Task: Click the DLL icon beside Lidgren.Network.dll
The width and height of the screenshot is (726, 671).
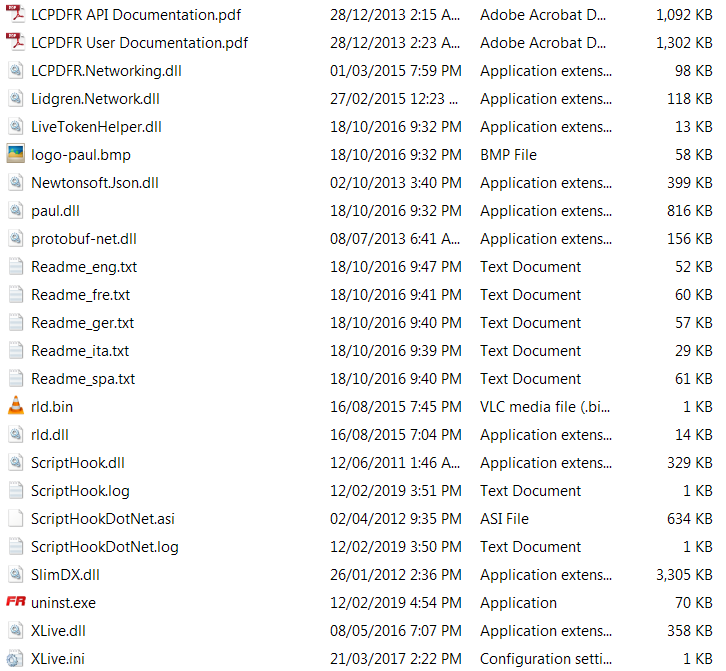Action: coord(15,98)
